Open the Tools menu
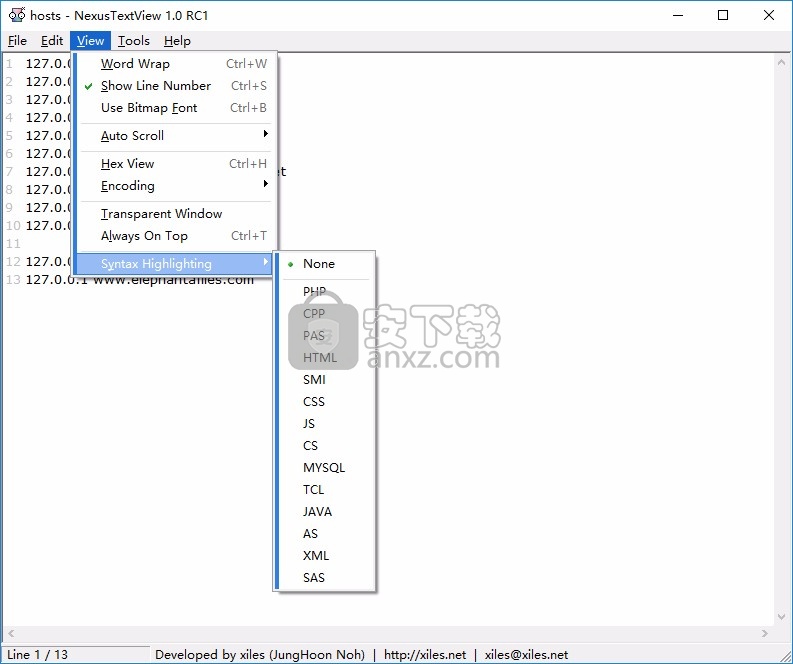This screenshot has width=793, height=664. pos(134,41)
